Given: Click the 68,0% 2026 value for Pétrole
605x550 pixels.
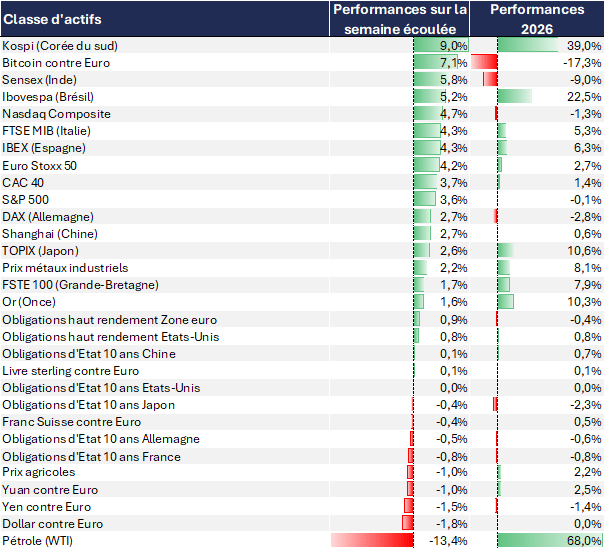Looking at the screenshot, I should click(x=584, y=540).
